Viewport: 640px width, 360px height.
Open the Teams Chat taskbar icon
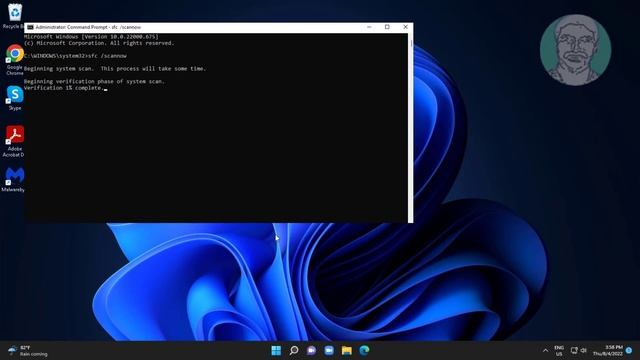[x=311, y=350]
